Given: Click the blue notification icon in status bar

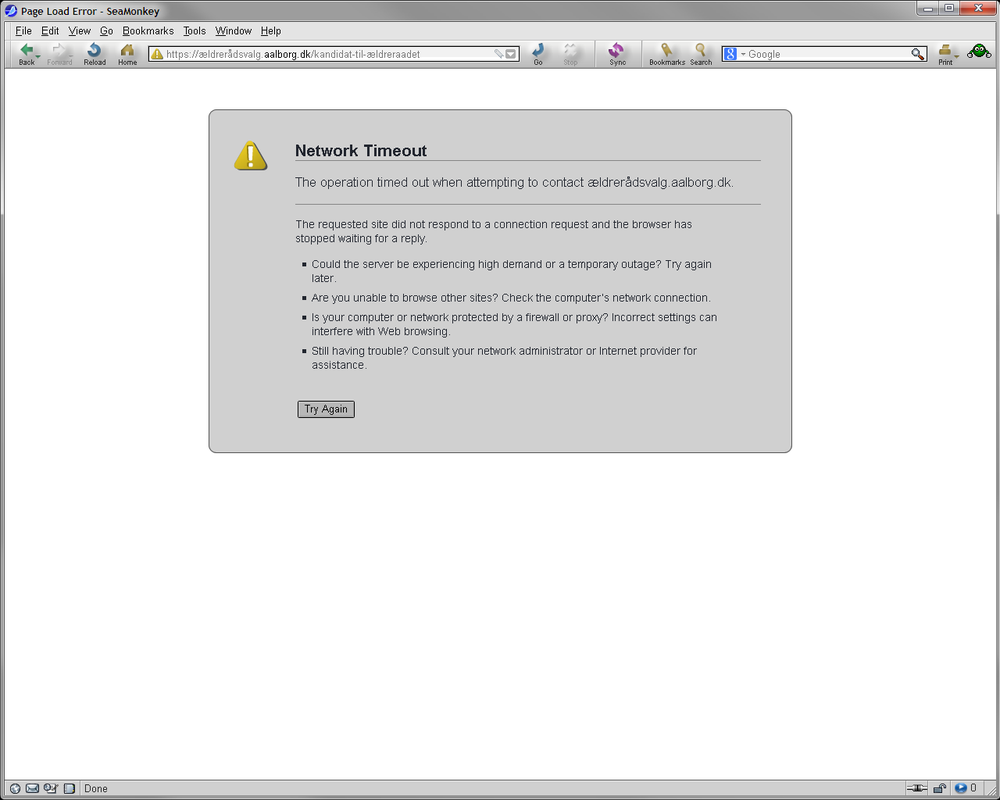Looking at the screenshot, I should pyautogui.click(x=960, y=789).
